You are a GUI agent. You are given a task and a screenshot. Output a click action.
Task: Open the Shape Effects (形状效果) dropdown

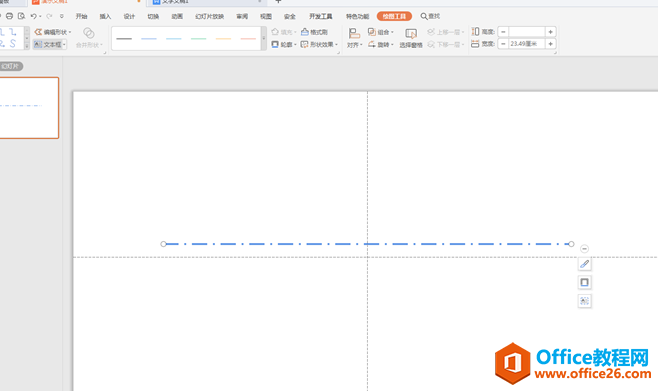319,44
